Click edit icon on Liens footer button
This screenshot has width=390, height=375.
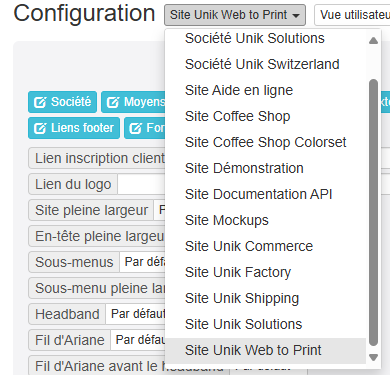(x=40, y=128)
